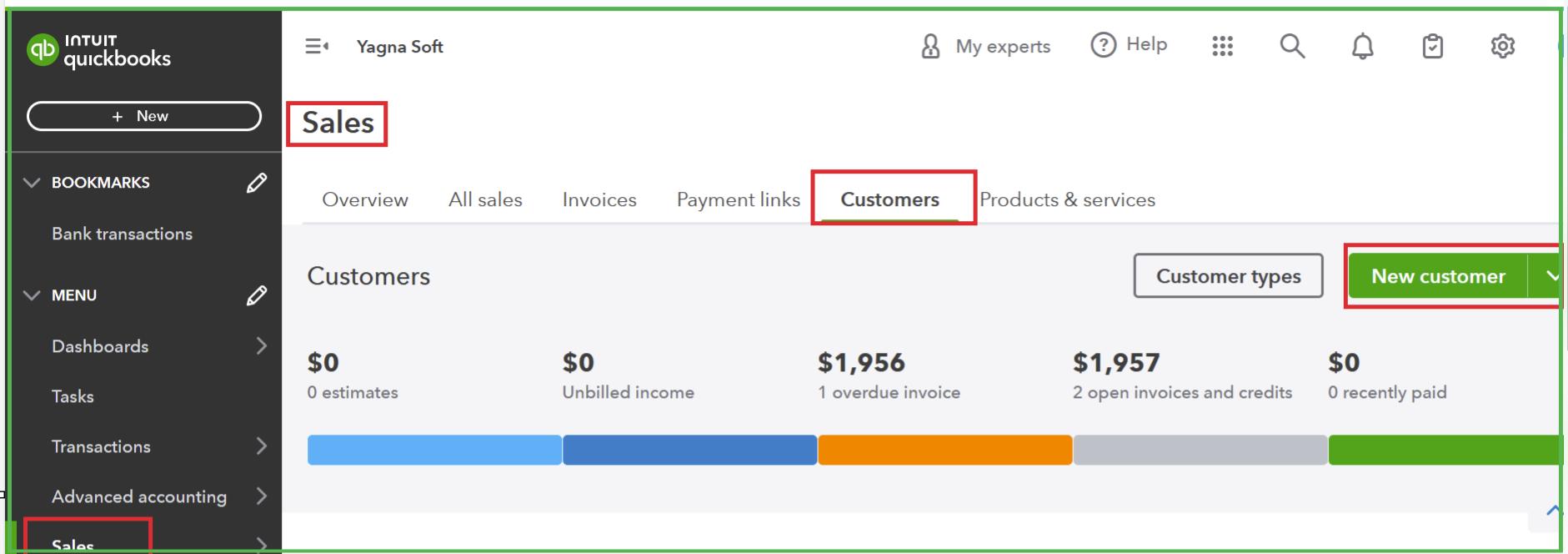Switch to the All sales tab

(485, 200)
